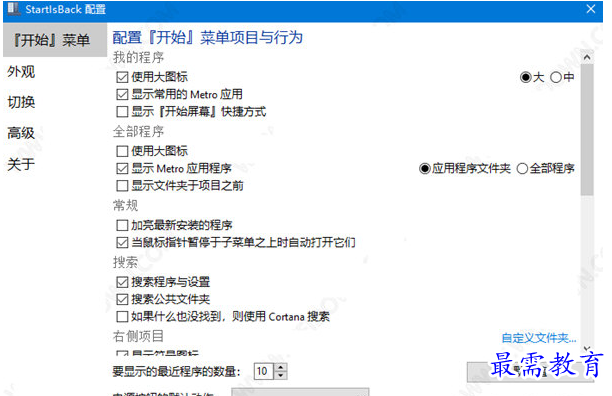The width and height of the screenshot is (612, 396).
Task: Select the 『开始』菜单 tab
Action: pos(55,40)
